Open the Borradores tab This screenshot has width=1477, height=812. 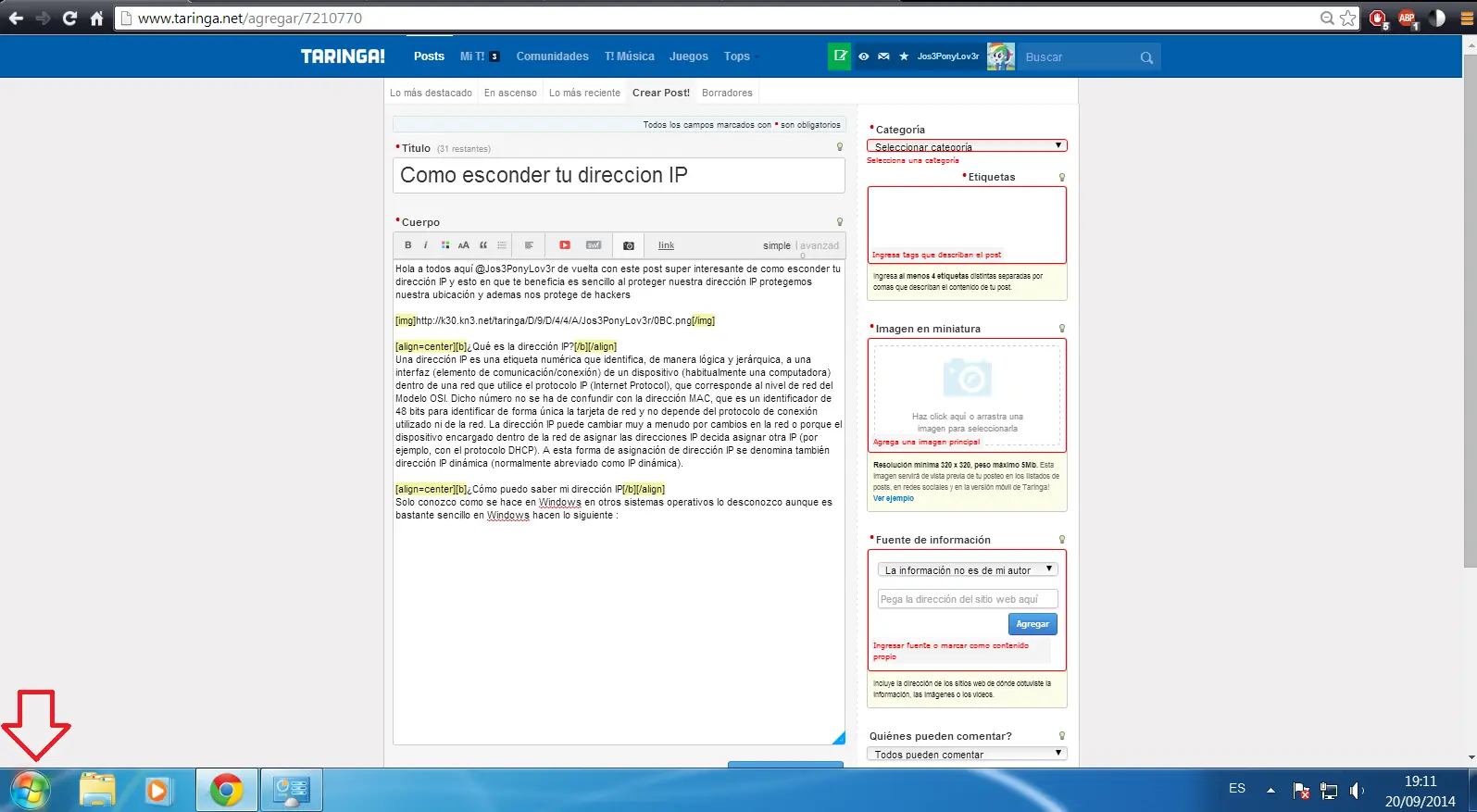pos(727,93)
